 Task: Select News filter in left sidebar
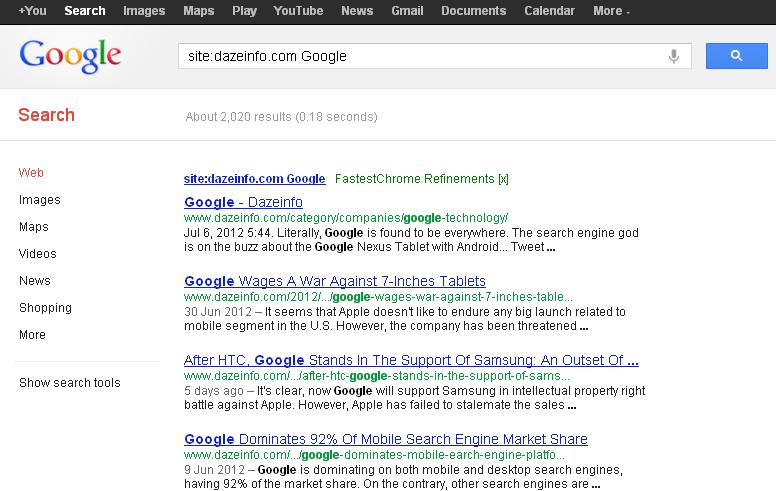(35, 281)
